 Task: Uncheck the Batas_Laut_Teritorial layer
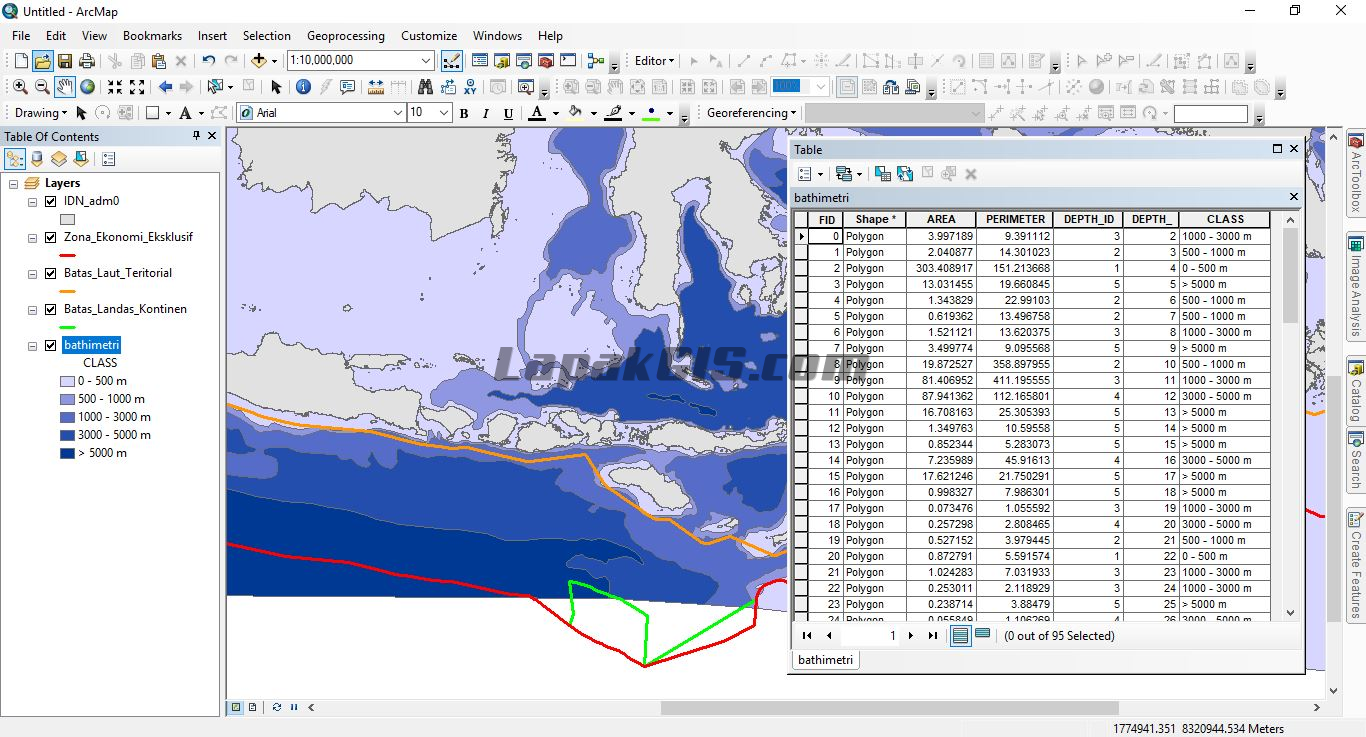tap(51, 273)
